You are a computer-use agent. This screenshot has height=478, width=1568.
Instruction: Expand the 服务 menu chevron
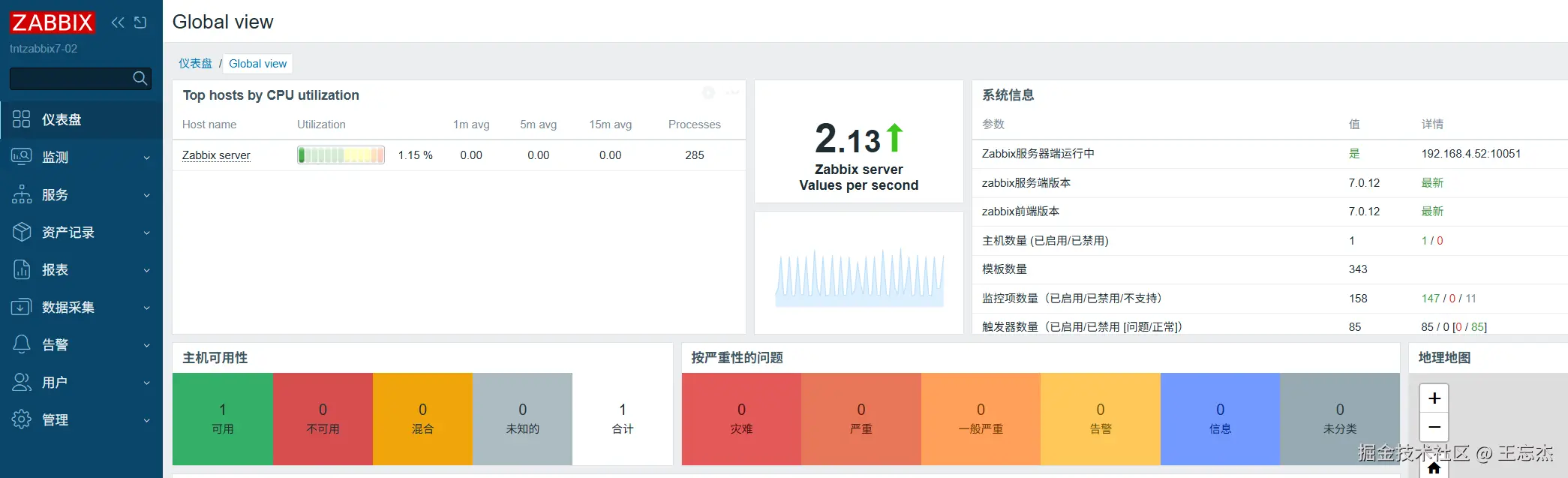(x=147, y=195)
